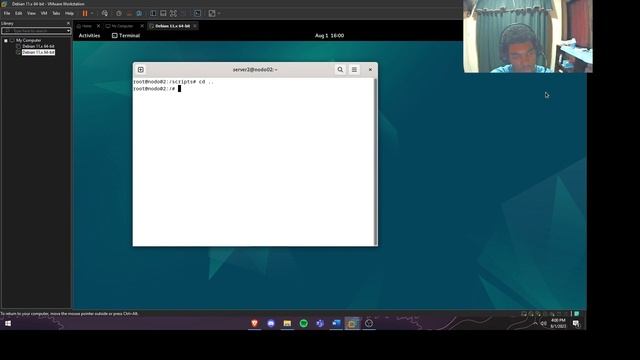
Task: Open new tab in terminal window
Action: 141,70
